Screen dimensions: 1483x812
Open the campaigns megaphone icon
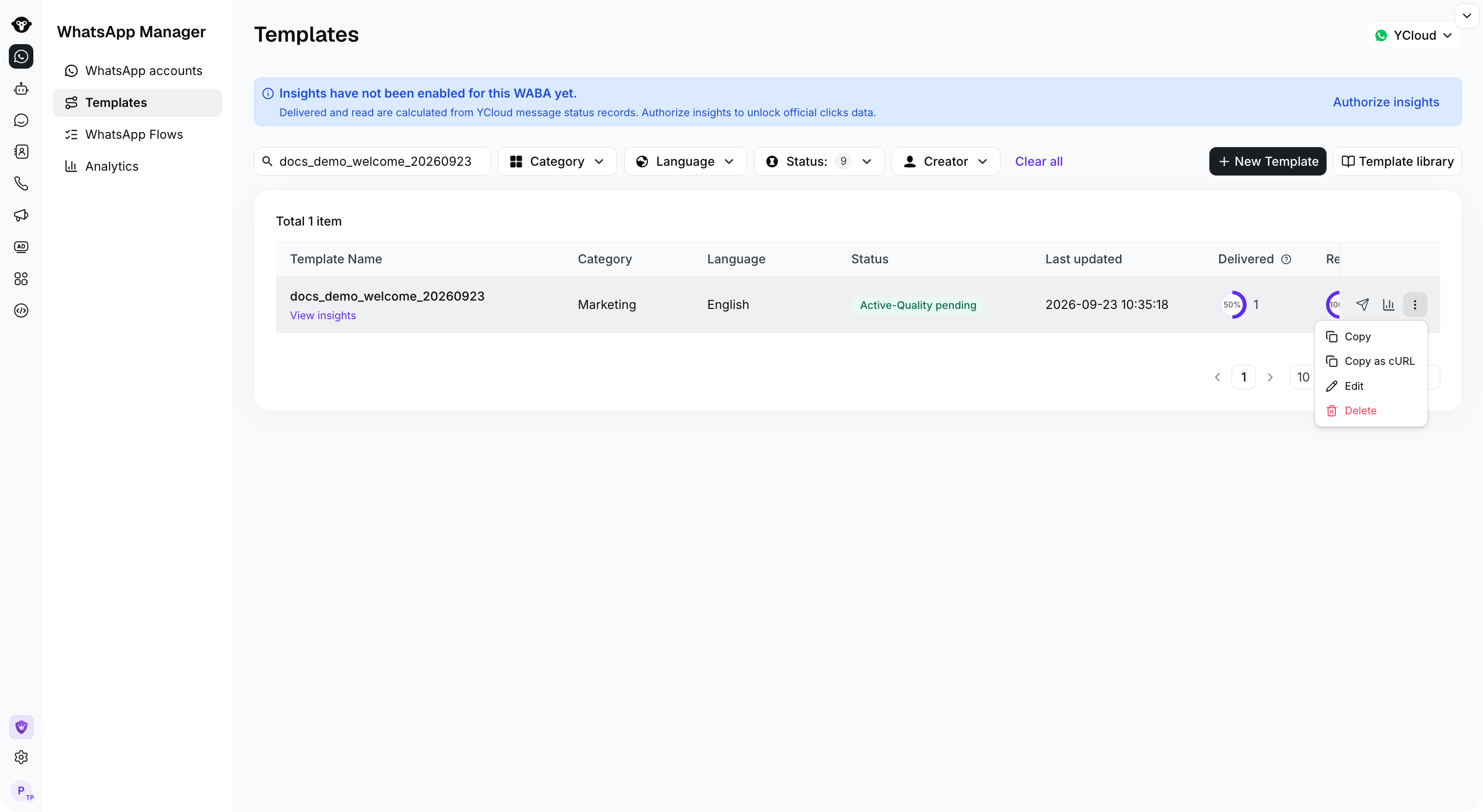21,215
